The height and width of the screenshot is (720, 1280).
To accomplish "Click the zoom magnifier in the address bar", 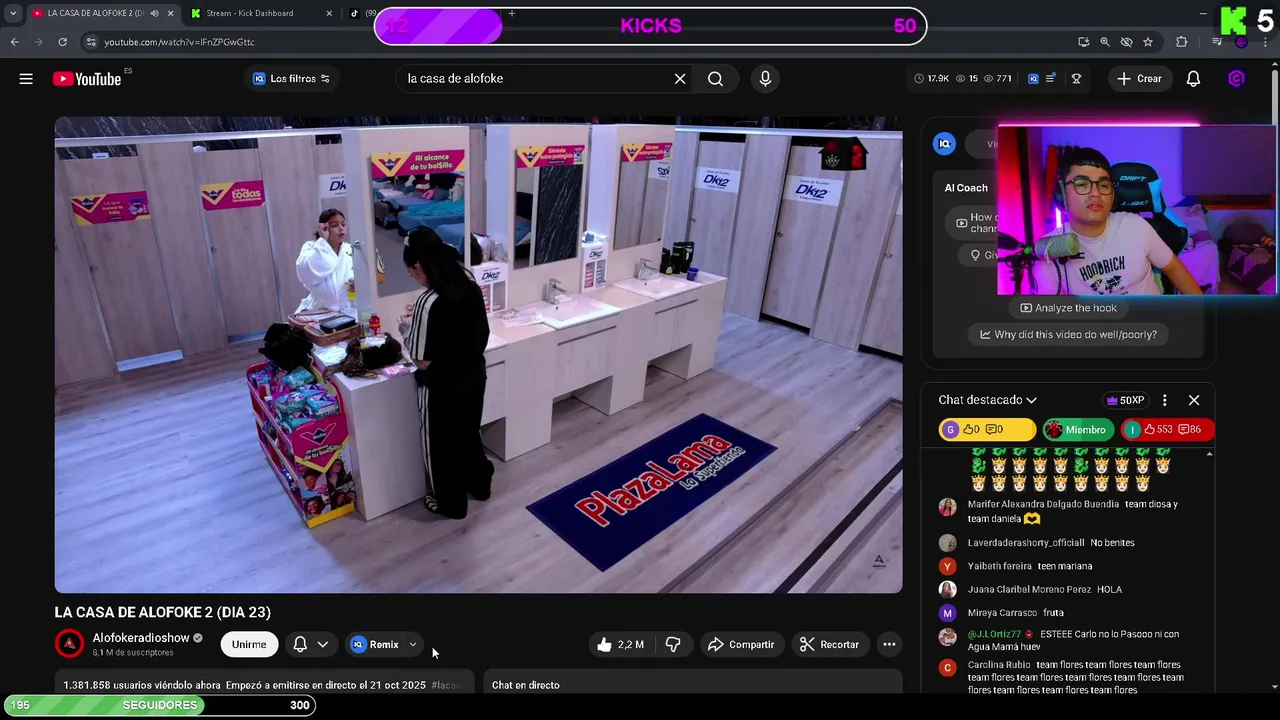I will [x=1105, y=42].
